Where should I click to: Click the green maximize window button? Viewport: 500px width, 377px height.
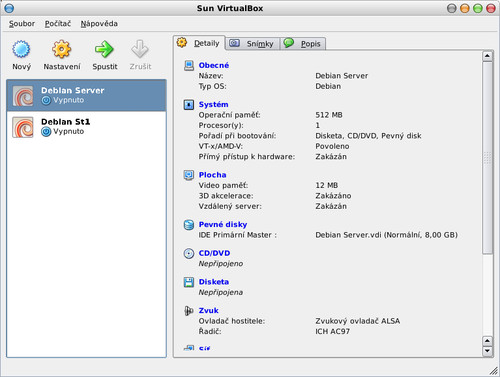478,8
